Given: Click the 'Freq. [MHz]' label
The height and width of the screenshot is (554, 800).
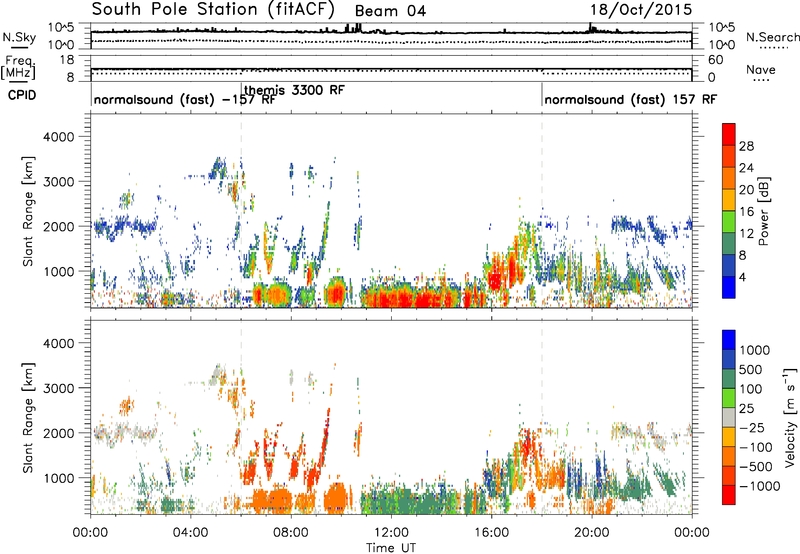Looking at the screenshot, I should (x=18, y=67).
